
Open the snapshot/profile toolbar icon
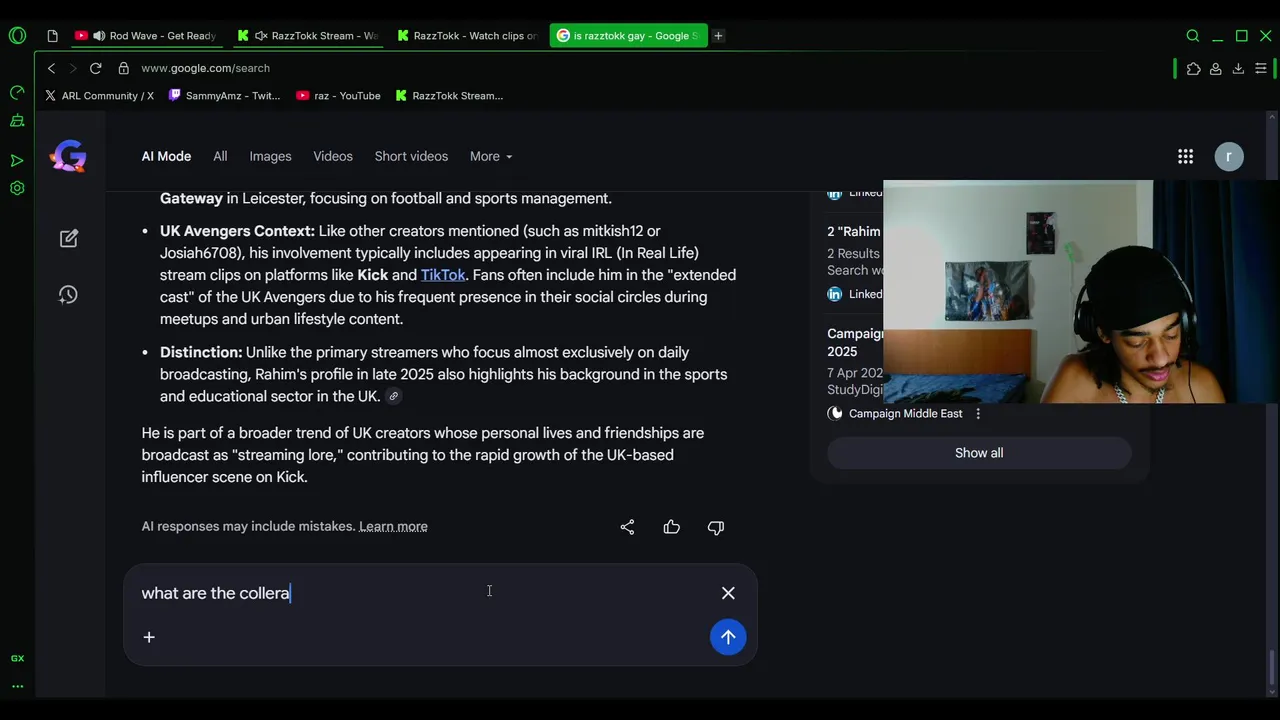(1215, 68)
